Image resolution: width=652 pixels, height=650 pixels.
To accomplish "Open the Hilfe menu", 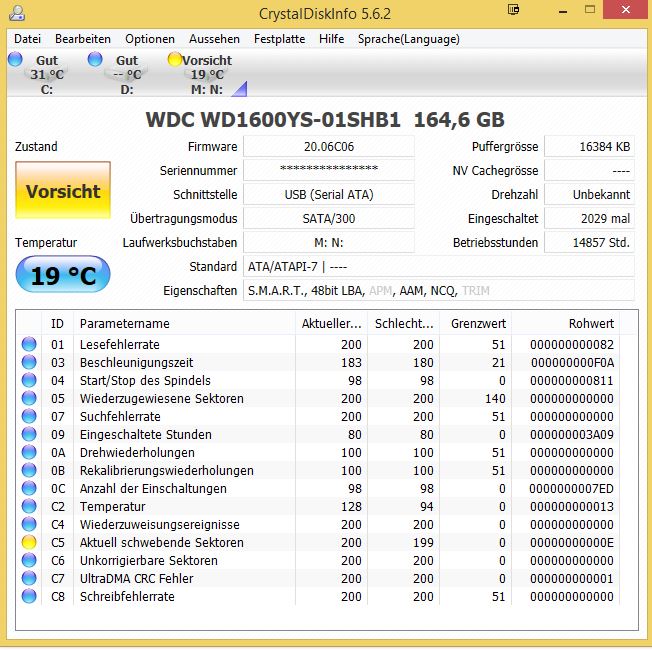I will click(331, 39).
